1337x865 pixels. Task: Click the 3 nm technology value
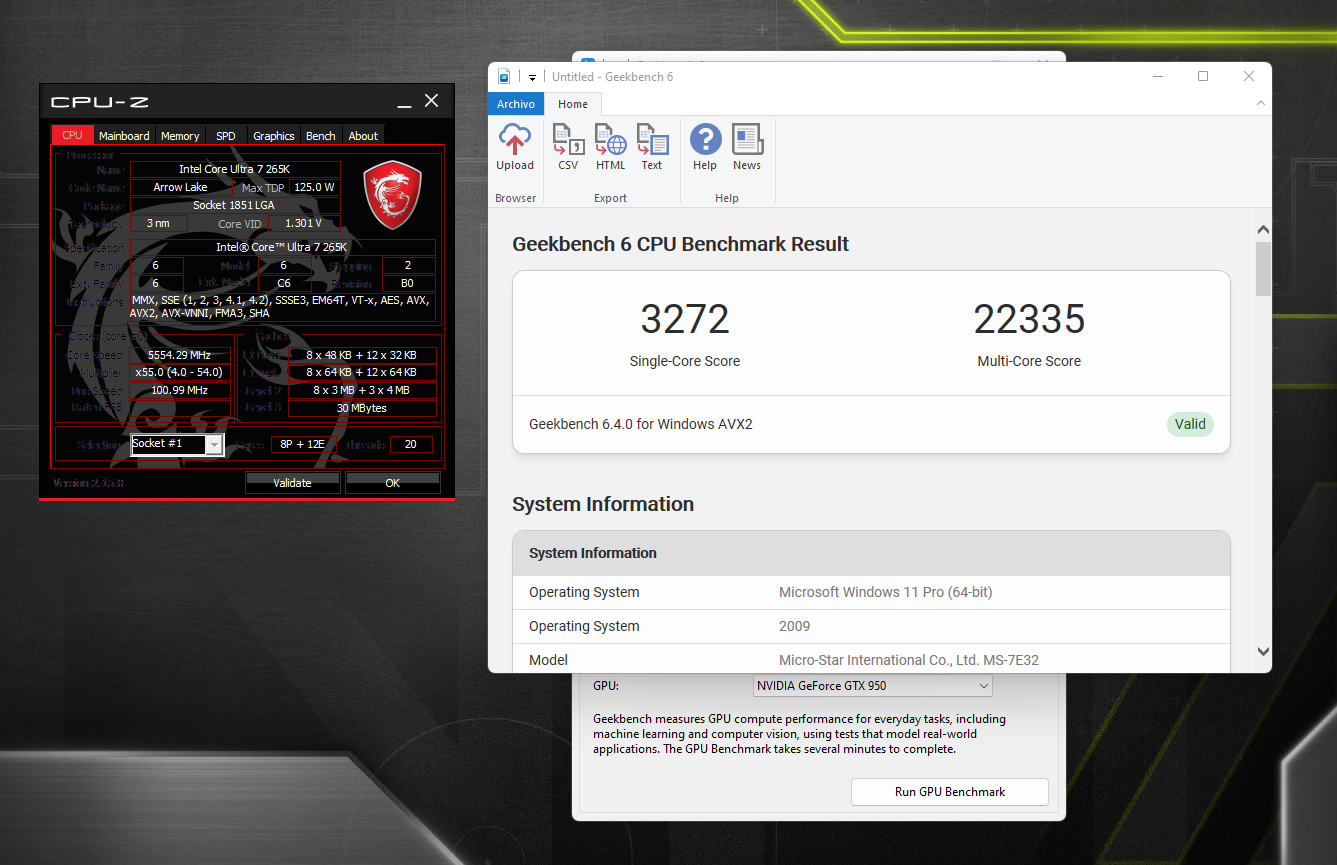click(x=158, y=223)
